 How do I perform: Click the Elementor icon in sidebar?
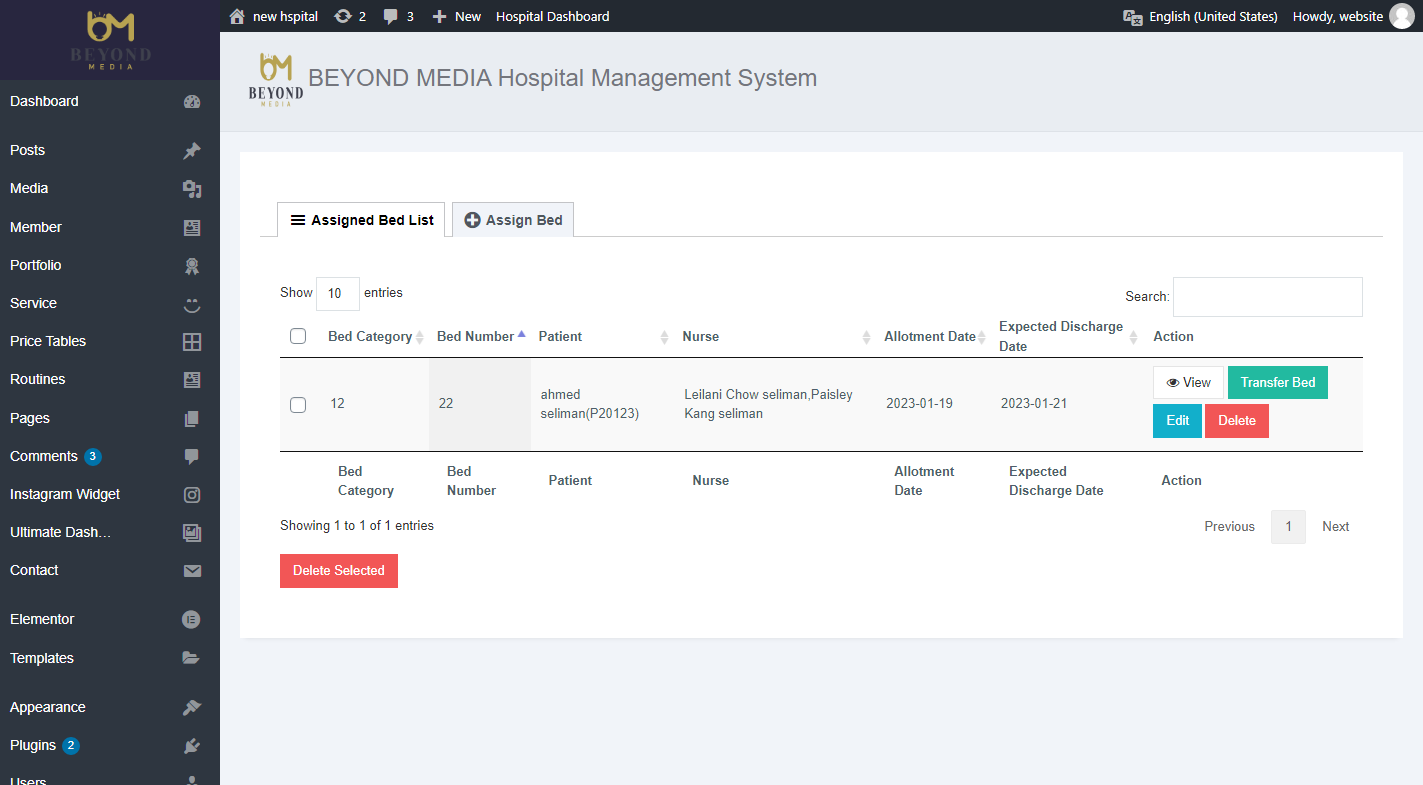pyautogui.click(x=192, y=619)
